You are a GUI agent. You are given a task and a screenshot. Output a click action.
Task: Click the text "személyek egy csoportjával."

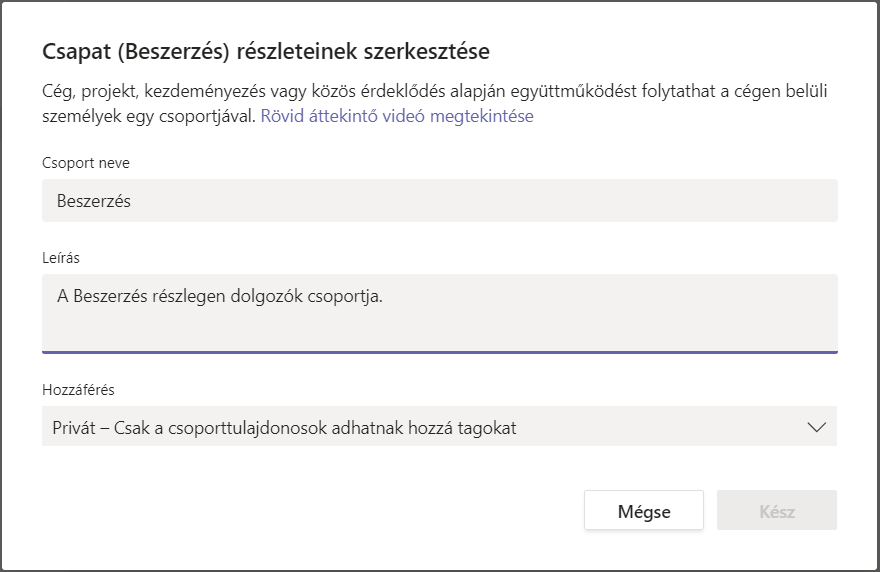tap(148, 116)
